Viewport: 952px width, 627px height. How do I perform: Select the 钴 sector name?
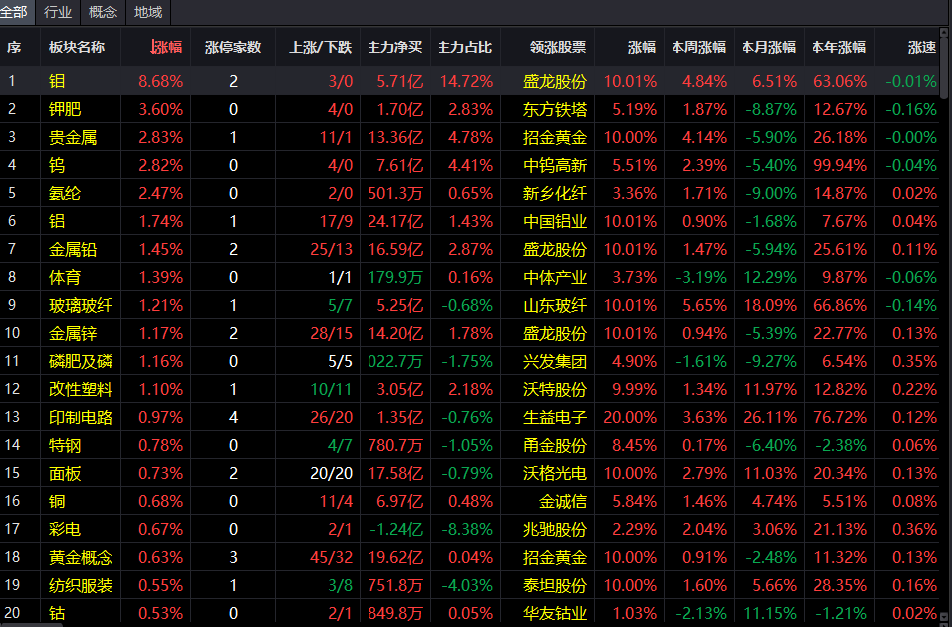57,613
